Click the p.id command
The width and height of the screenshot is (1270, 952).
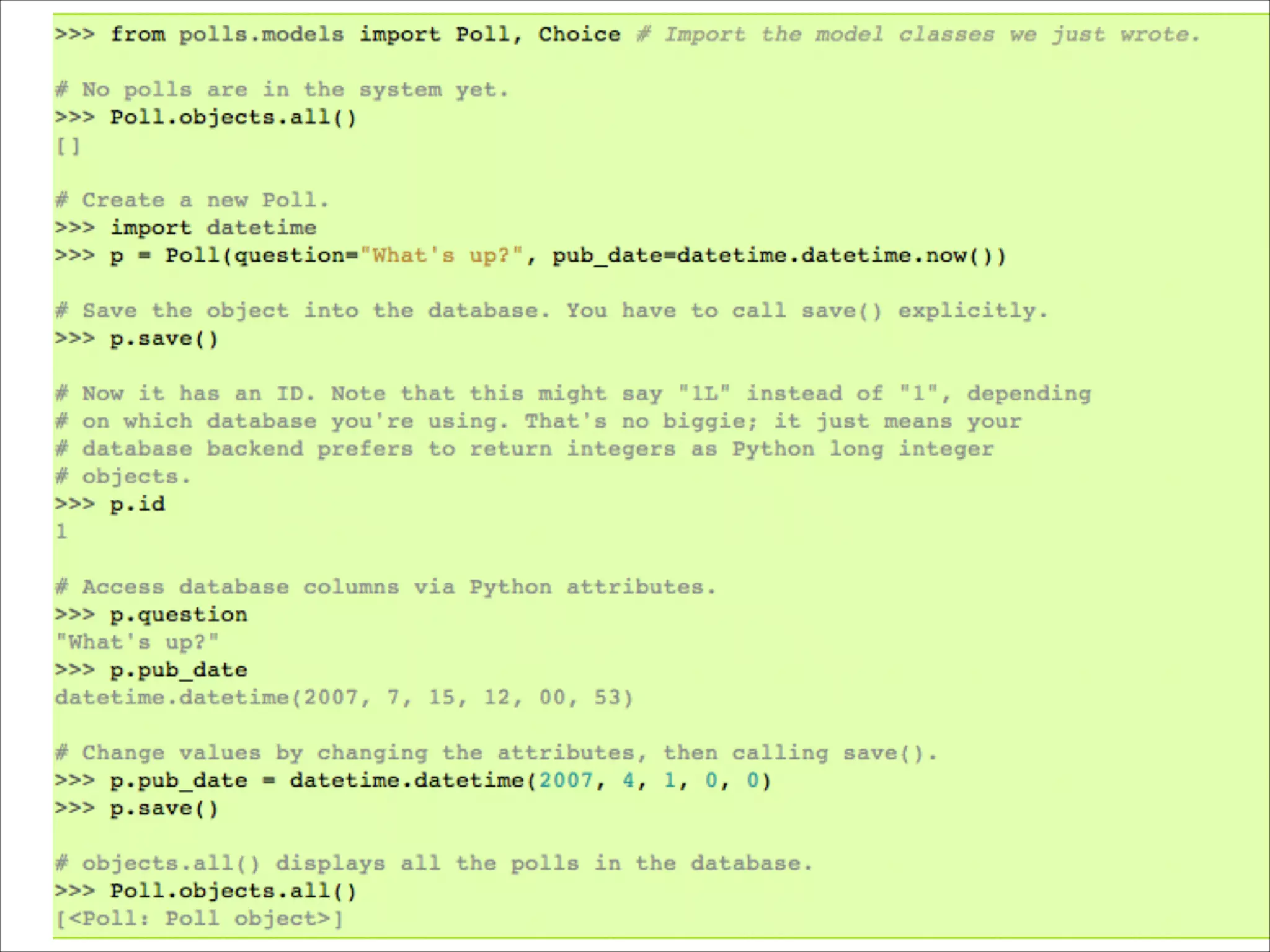point(137,504)
